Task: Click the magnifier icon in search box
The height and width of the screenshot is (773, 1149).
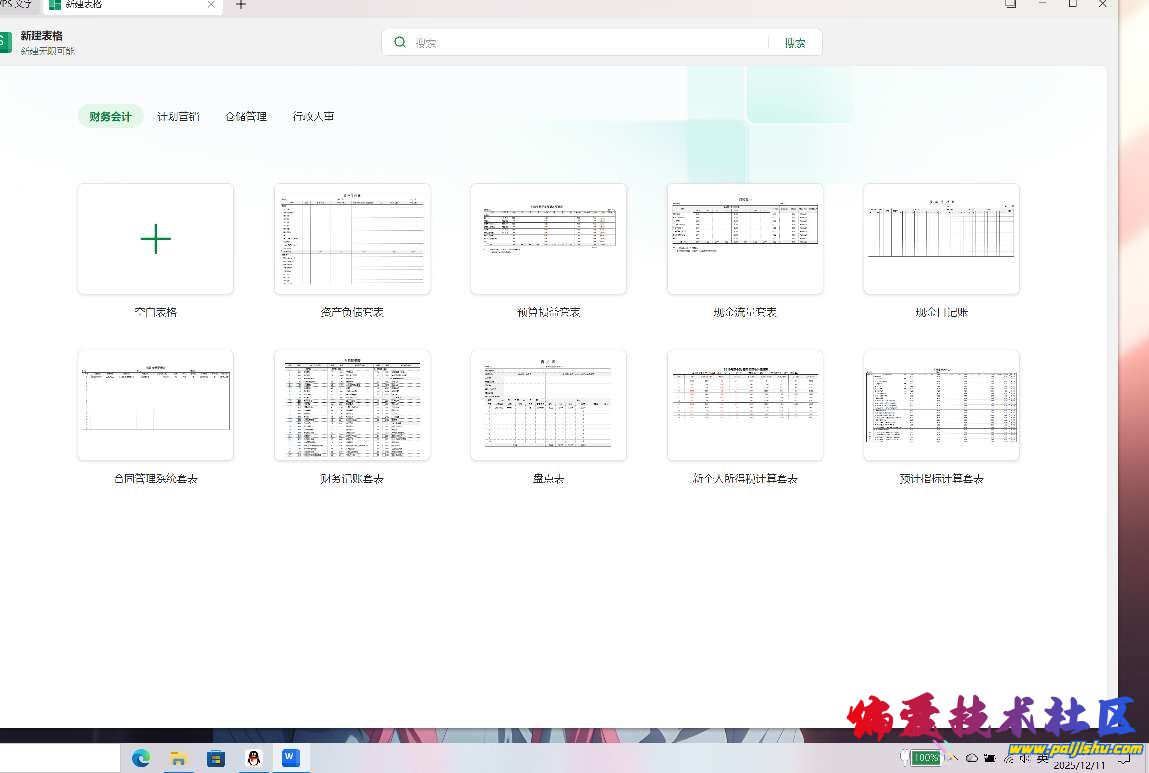Action: click(400, 42)
